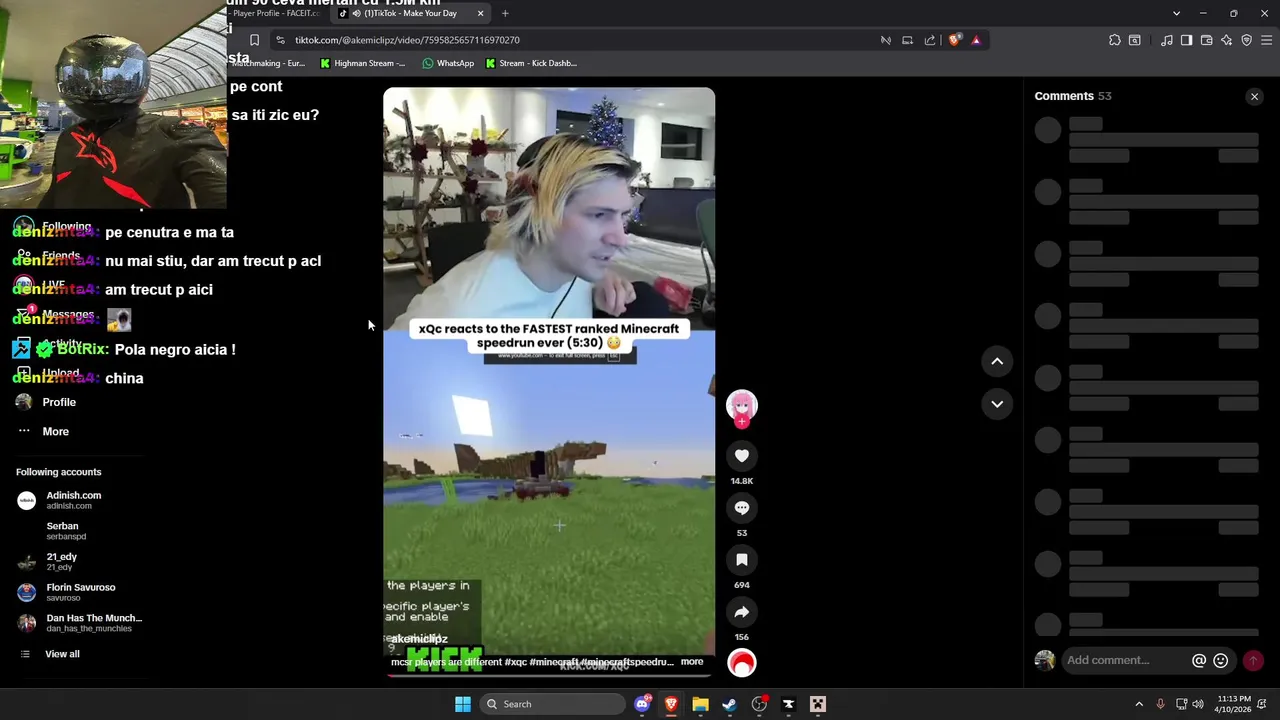Screen dimensions: 1280x720
Task: Open Steam from the taskbar
Action: coord(730,704)
